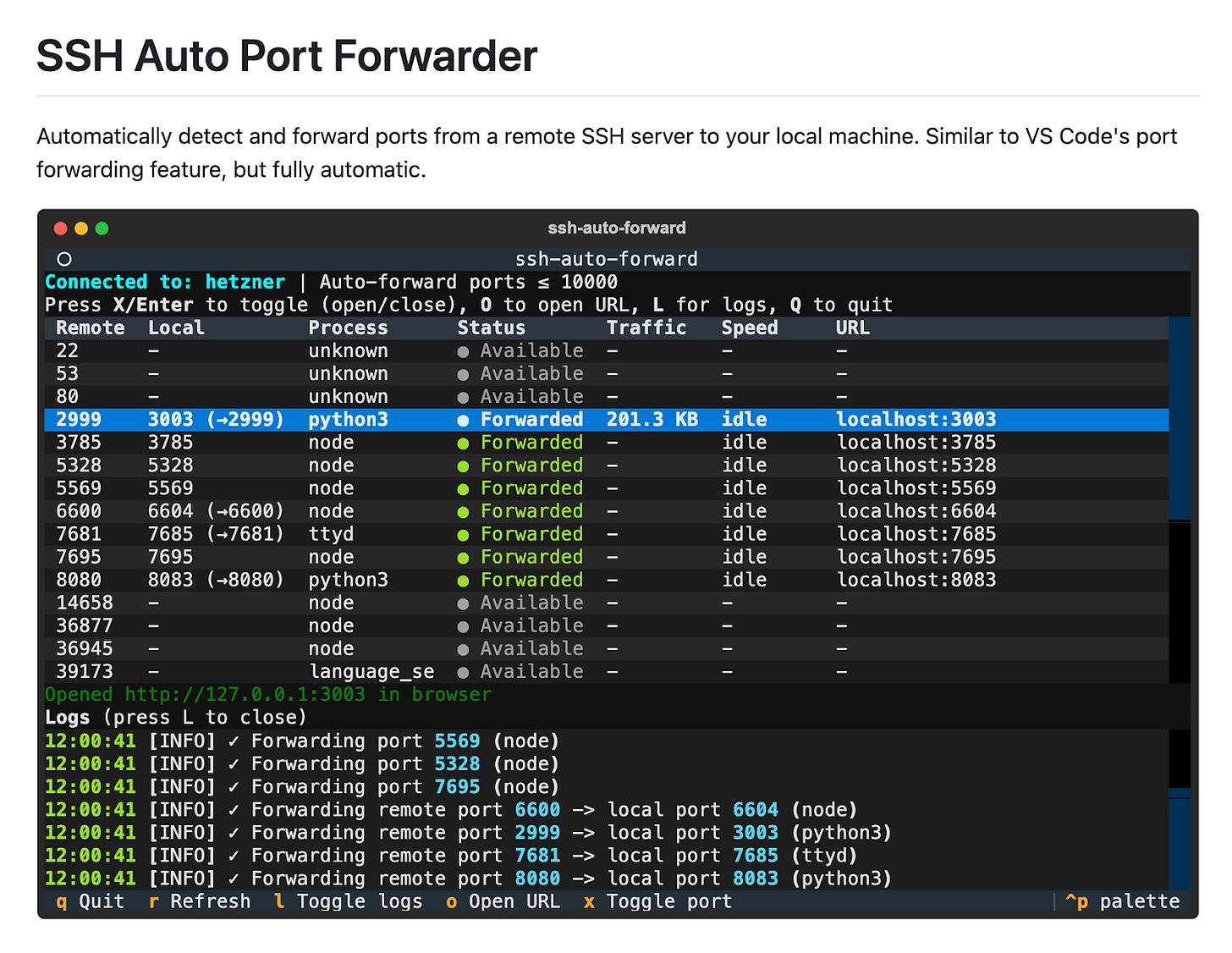
Task: Click the localhost:8083 URL cell
Action: click(x=916, y=580)
